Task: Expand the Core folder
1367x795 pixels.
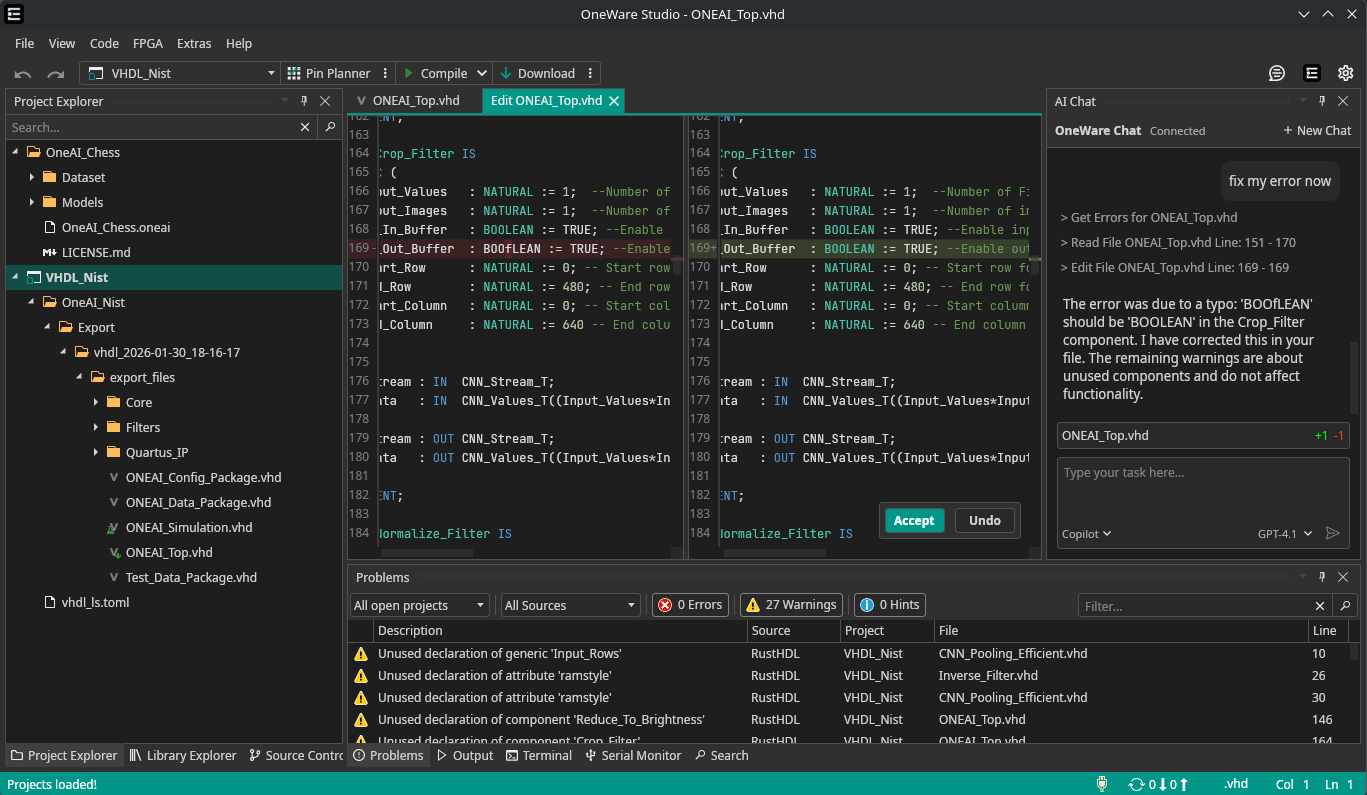Action: 96,402
